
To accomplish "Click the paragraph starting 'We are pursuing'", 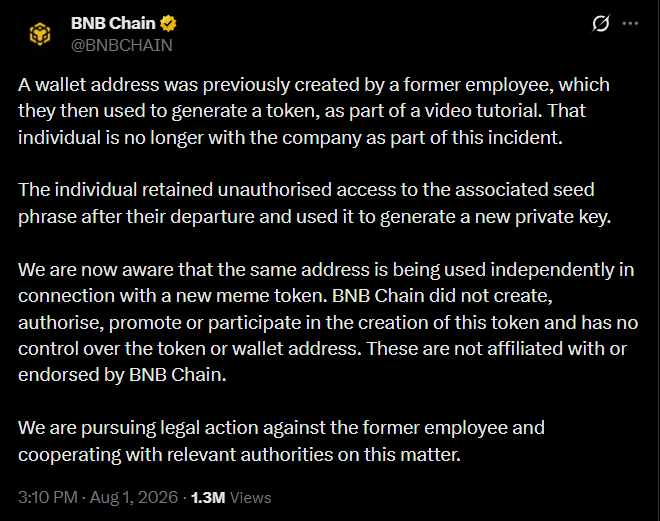I will point(281,441).
